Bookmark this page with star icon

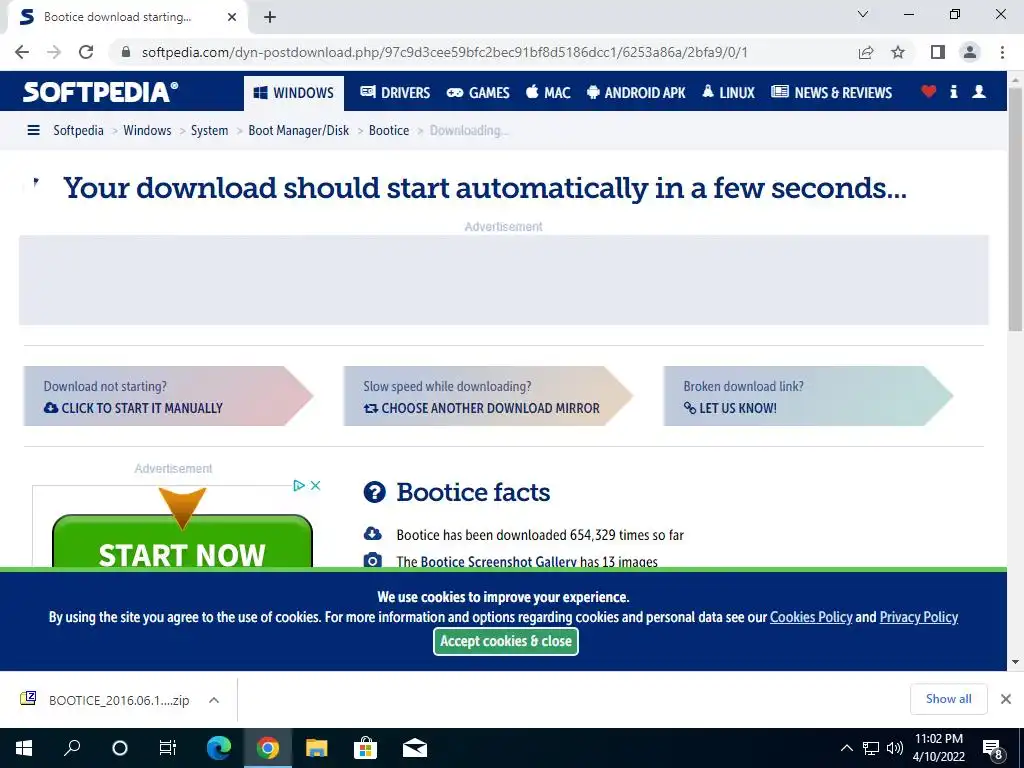[898, 52]
